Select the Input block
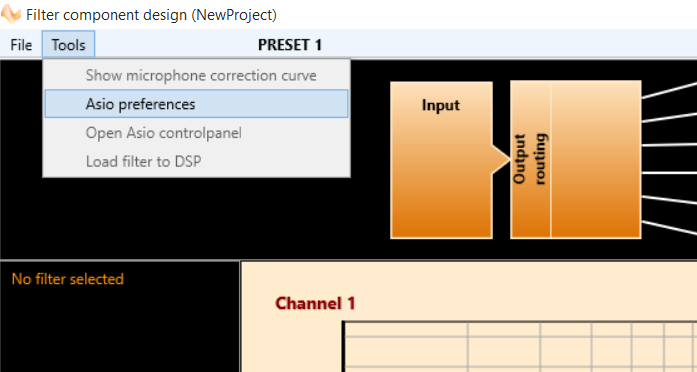The width and height of the screenshot is (697, 372). click(441, 160)
